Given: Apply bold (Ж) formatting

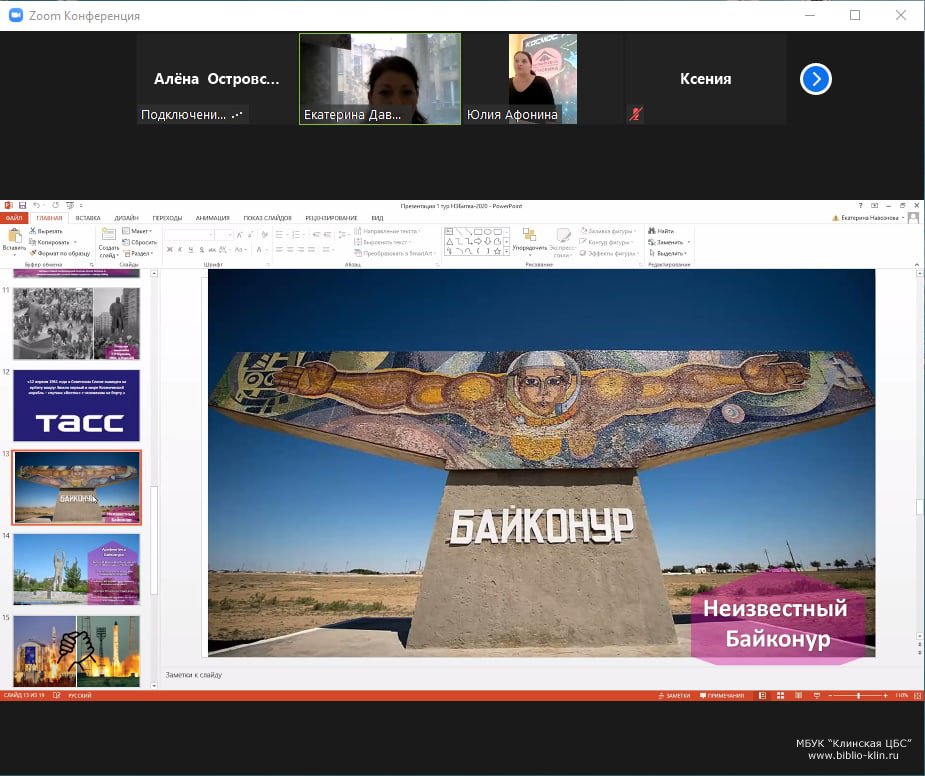Looking at the screenshot, I should pos(170,250).
